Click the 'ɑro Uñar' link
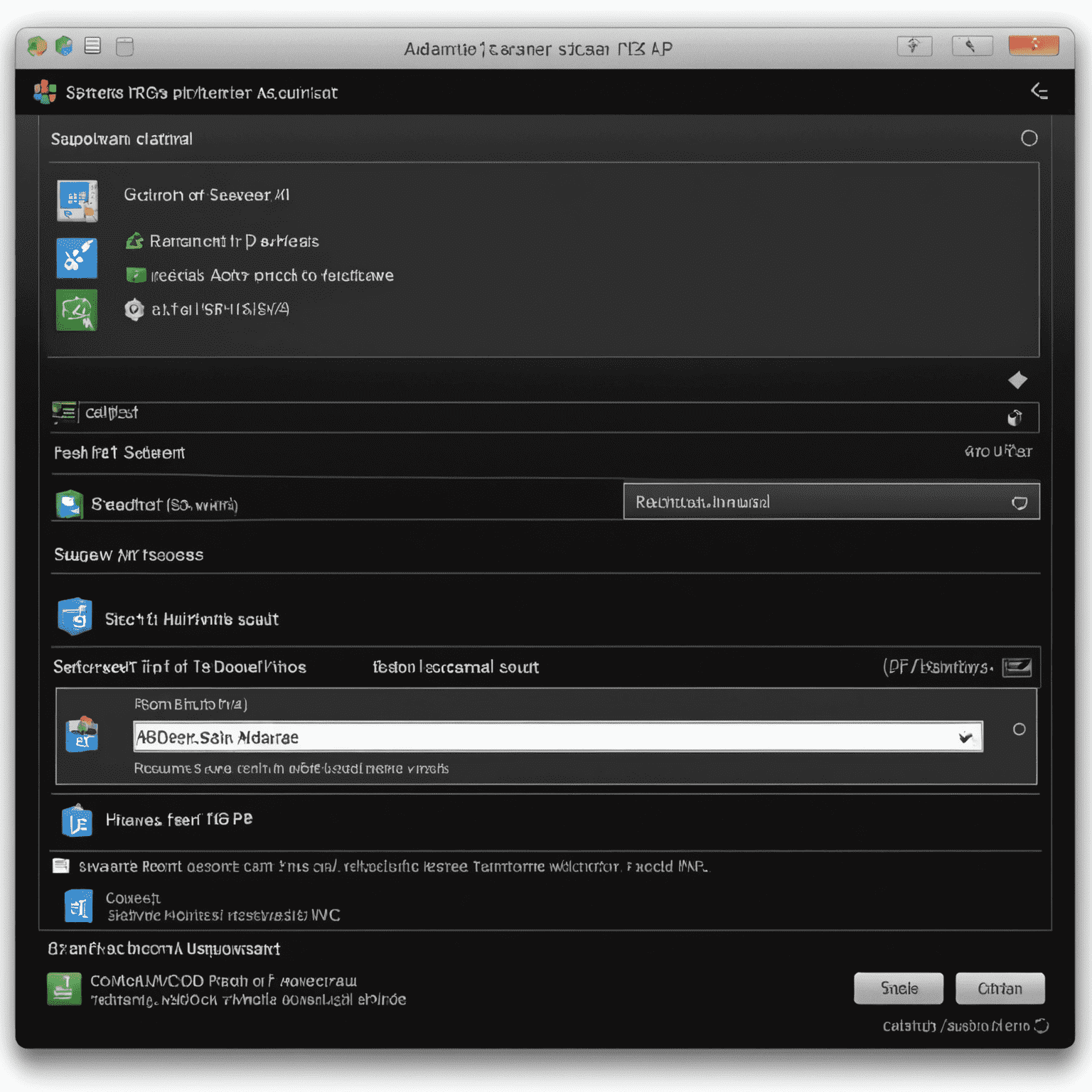Screen dimensions: 1092x1092 tap(998, 451)
